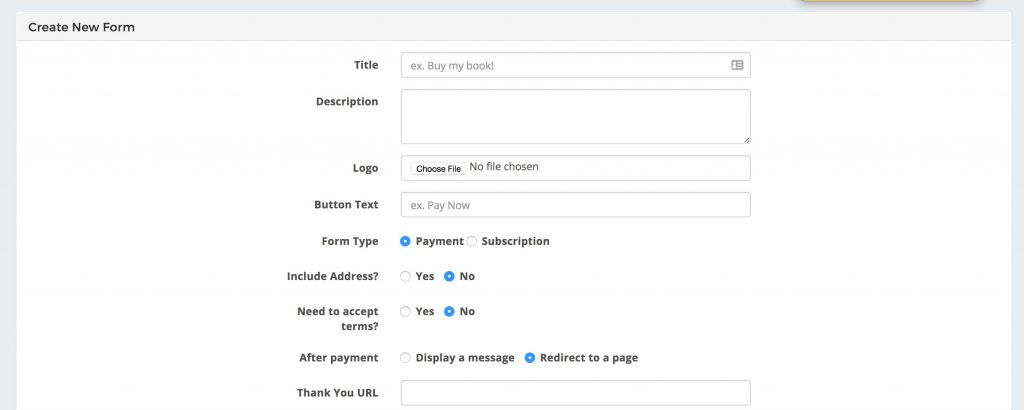The width and height of the screenshot is (1024, 410).
Task: Click the Form Type label
Action: pos(349,242)
